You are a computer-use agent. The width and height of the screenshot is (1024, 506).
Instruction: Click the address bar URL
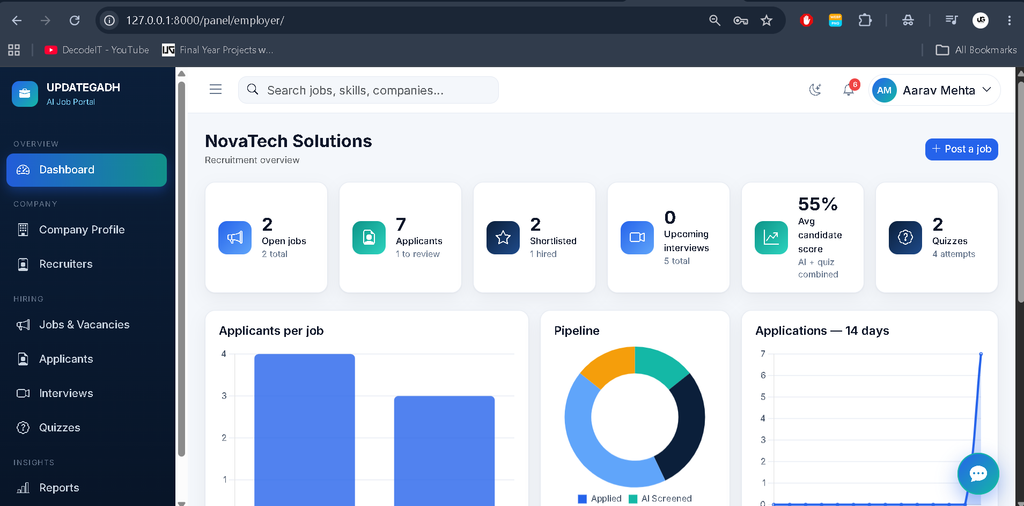click(205, 20)
